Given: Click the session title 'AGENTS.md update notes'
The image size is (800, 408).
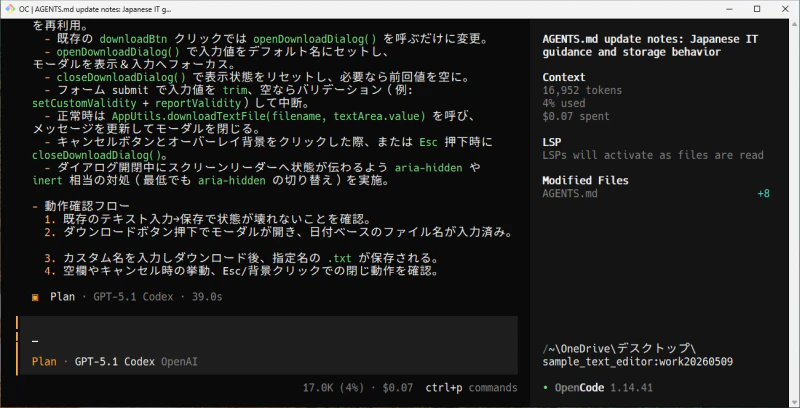Looking at the screenshot, I should [650, 45].
